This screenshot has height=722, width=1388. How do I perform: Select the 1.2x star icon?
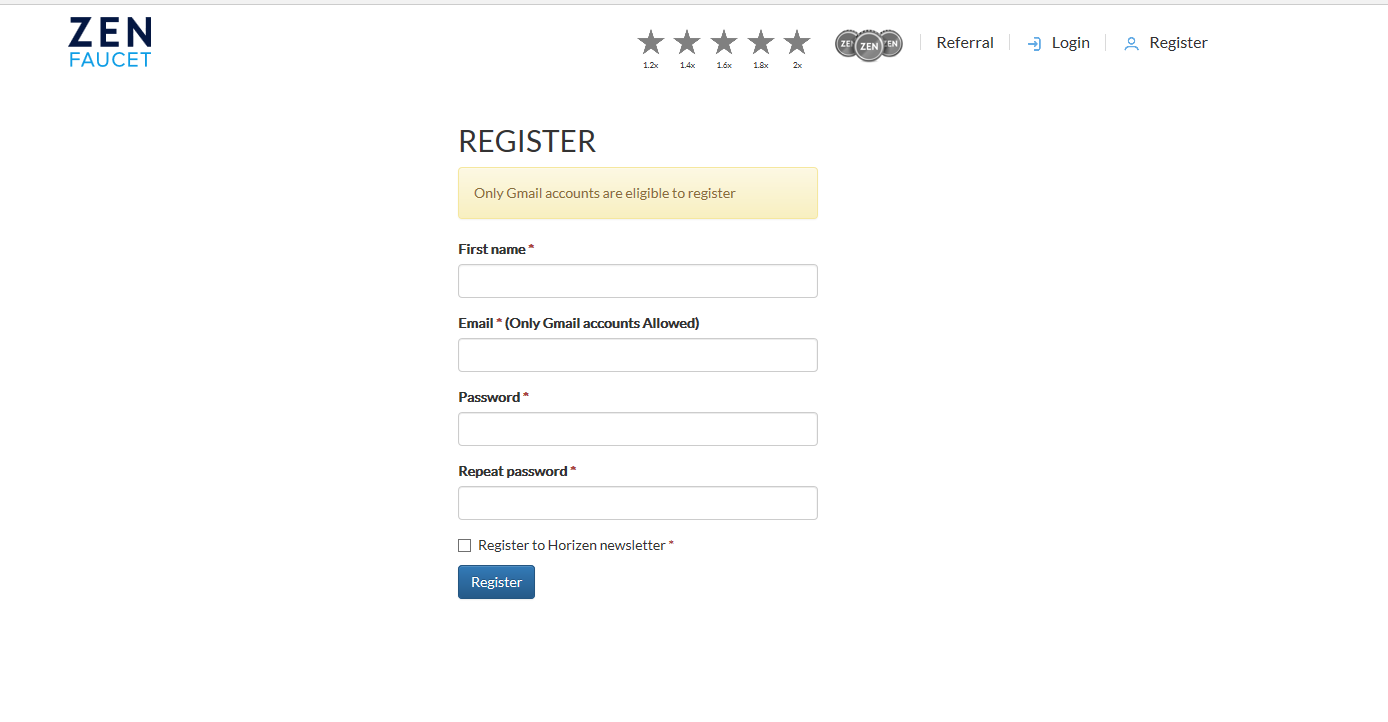[x=651, y=42]
